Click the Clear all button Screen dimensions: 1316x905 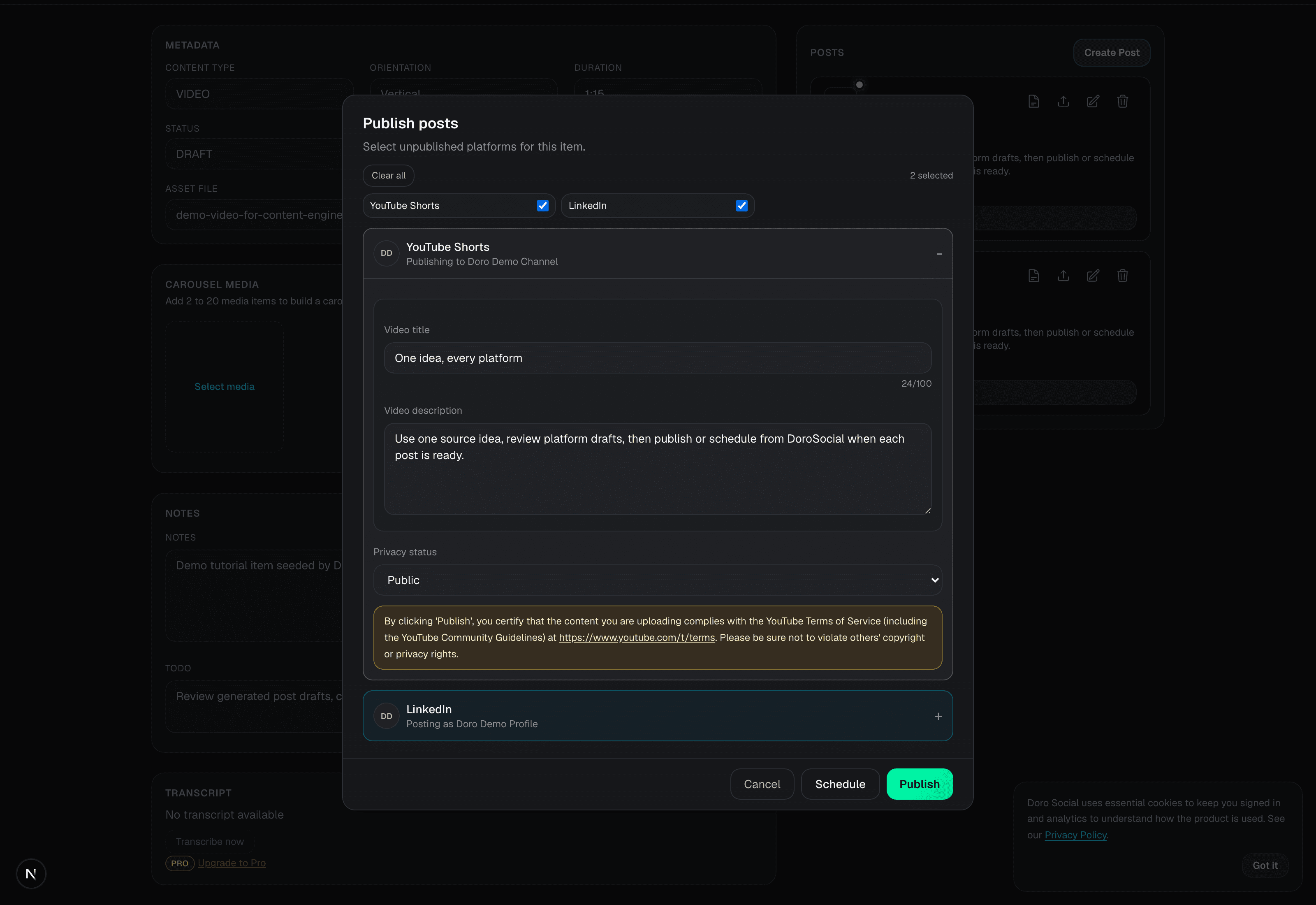388,176
